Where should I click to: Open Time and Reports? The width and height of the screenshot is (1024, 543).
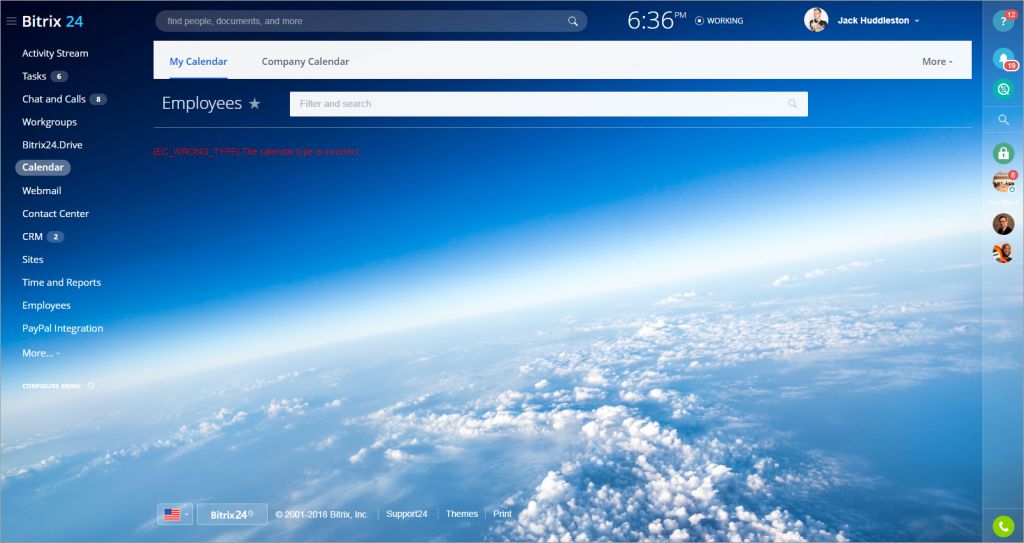(x=61, y=282)
